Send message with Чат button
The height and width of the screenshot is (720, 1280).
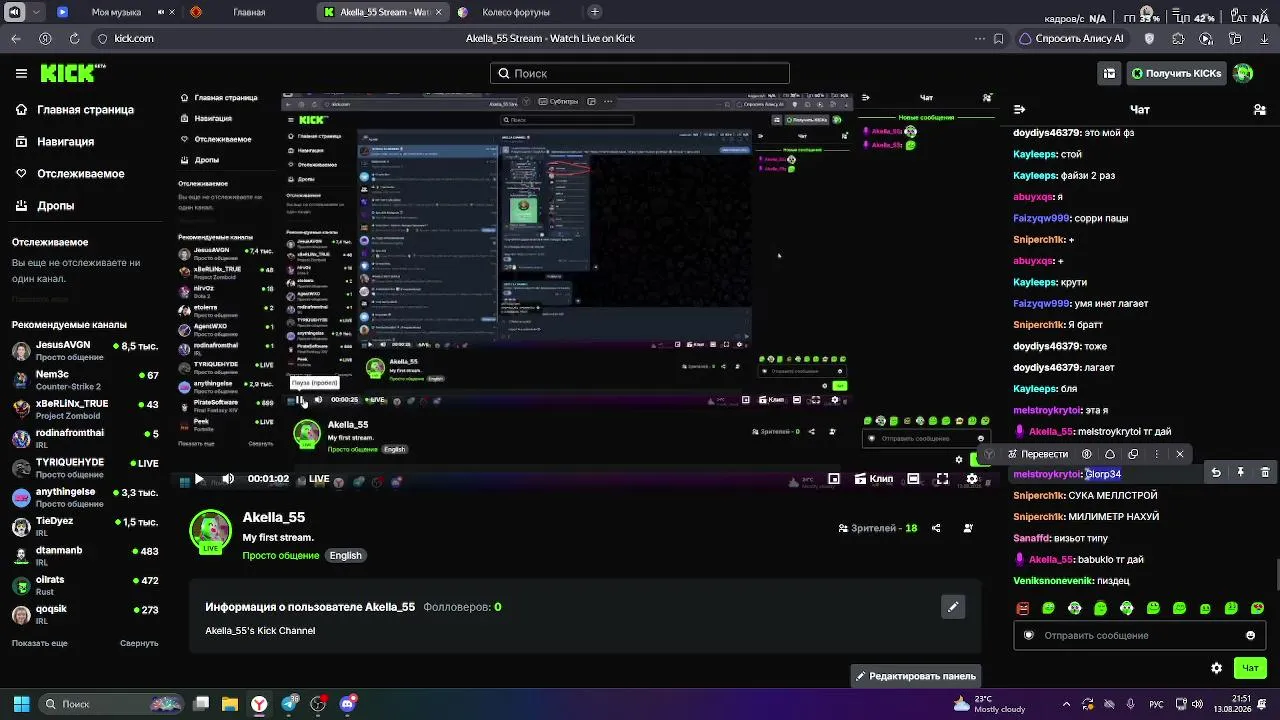[1250, 668]
